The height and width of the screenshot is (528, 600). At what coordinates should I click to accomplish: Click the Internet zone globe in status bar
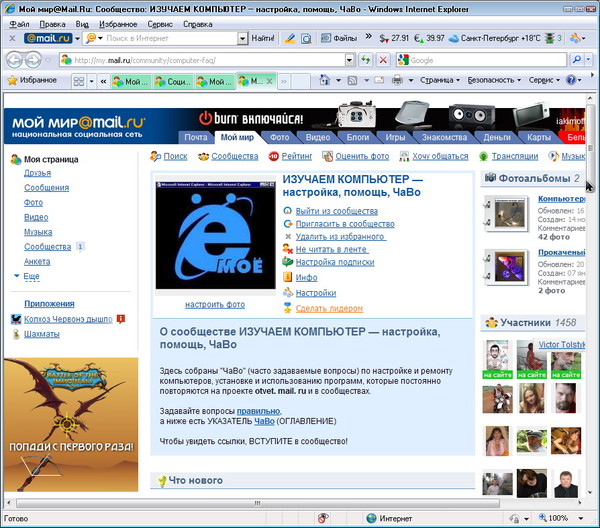click(x=371, y=518)
